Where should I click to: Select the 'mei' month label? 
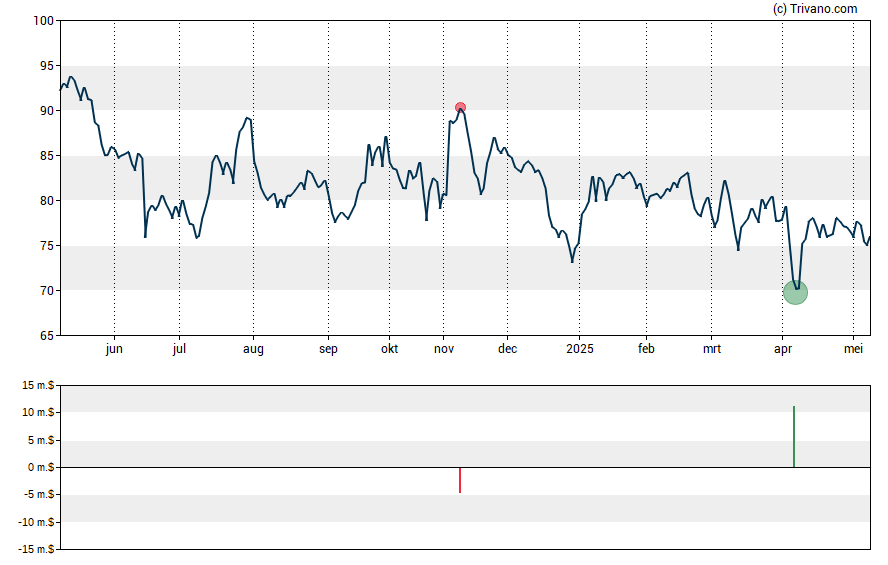(x=853, y=349)
